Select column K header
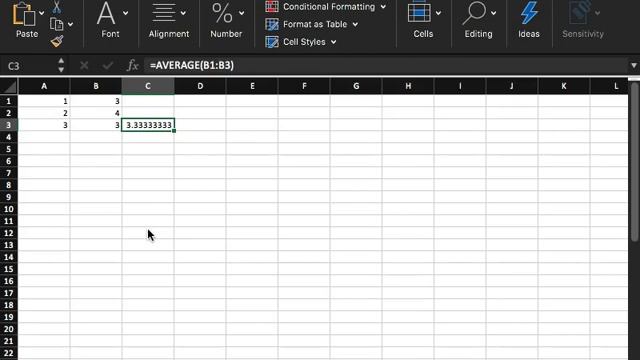 [564, 86]
